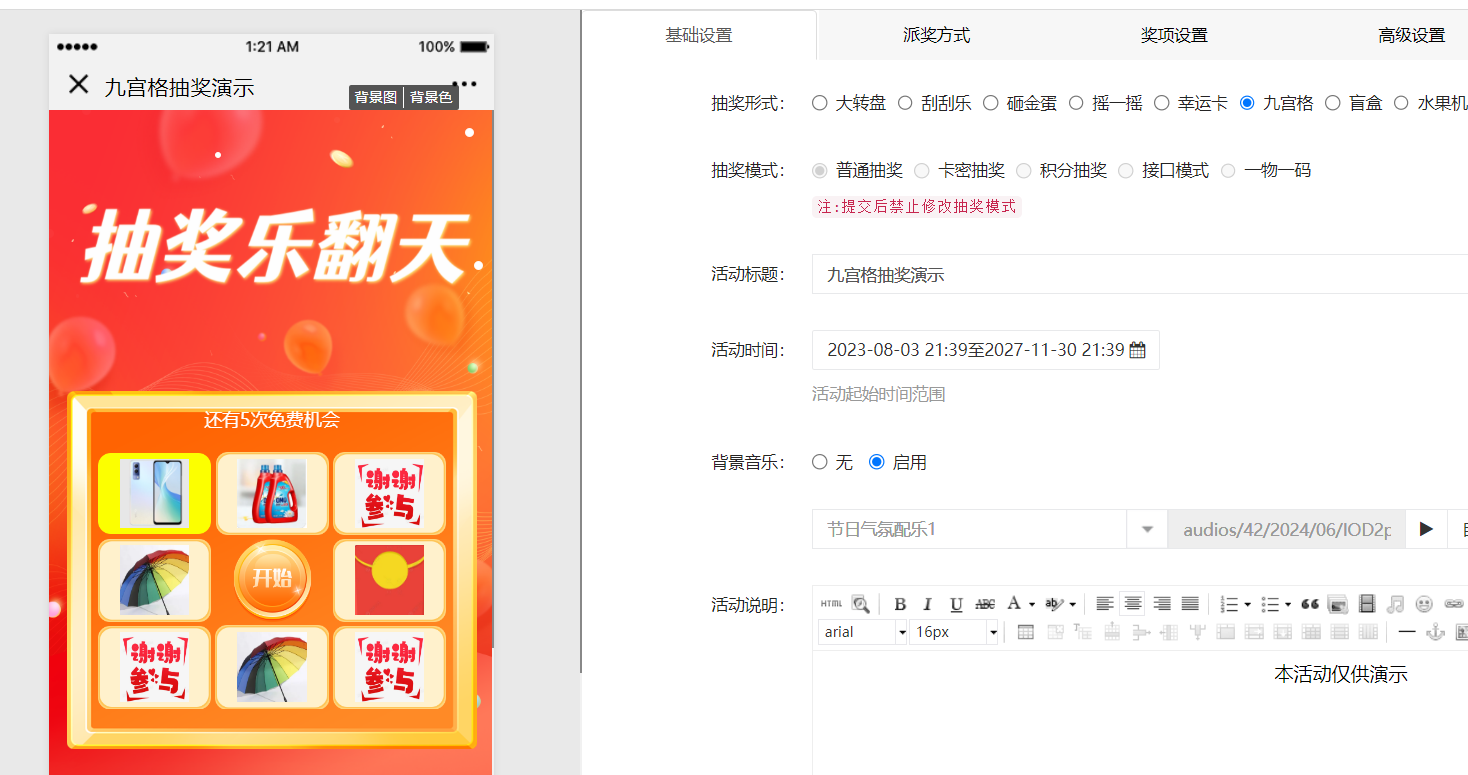Image resolution: width=1468 pixels, height=775 pixels.
Task: Select the 大转盘 lottery format
Action: [x=820, y=103]
